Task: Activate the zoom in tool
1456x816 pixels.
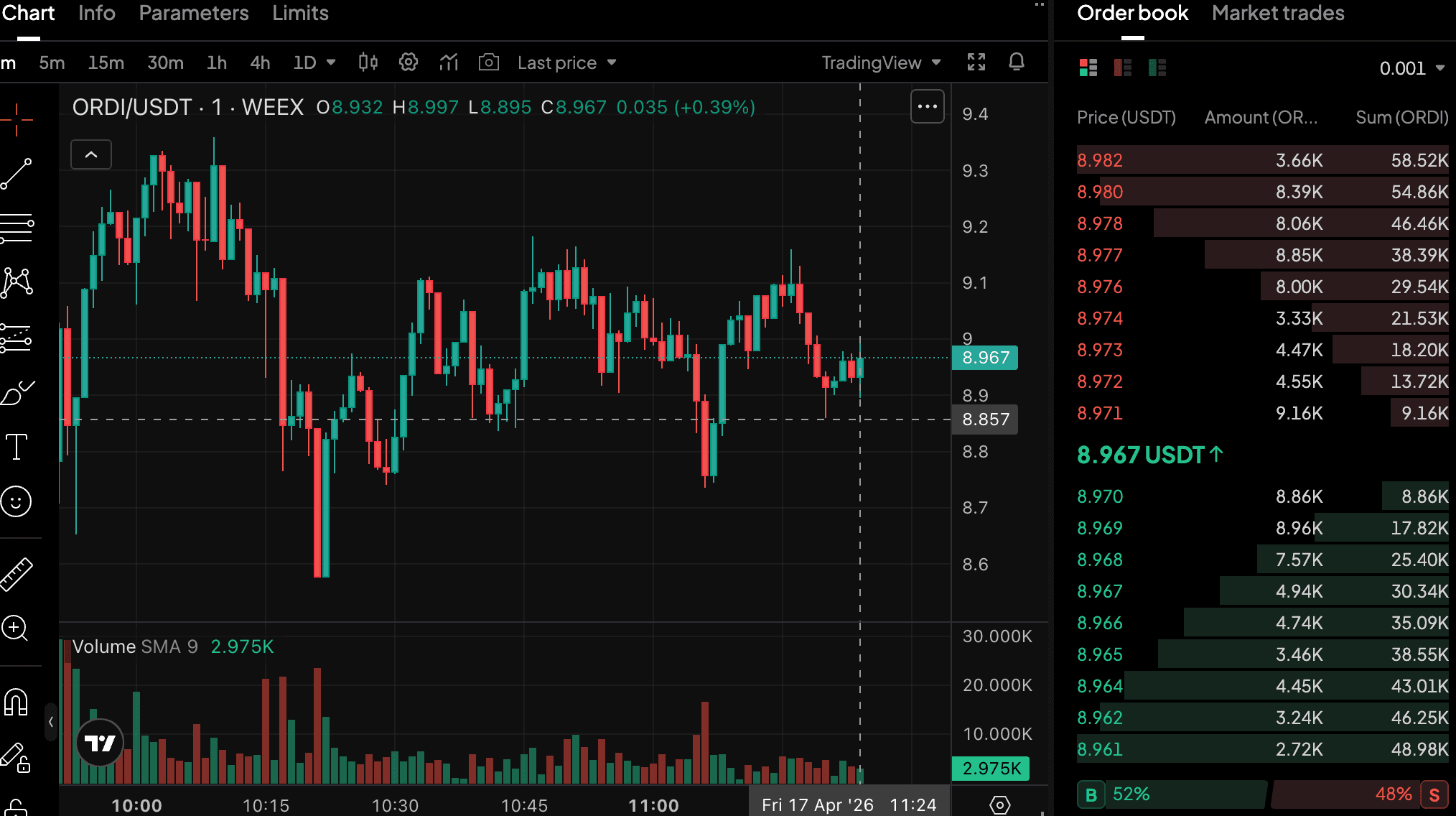Action: (16, 629)
